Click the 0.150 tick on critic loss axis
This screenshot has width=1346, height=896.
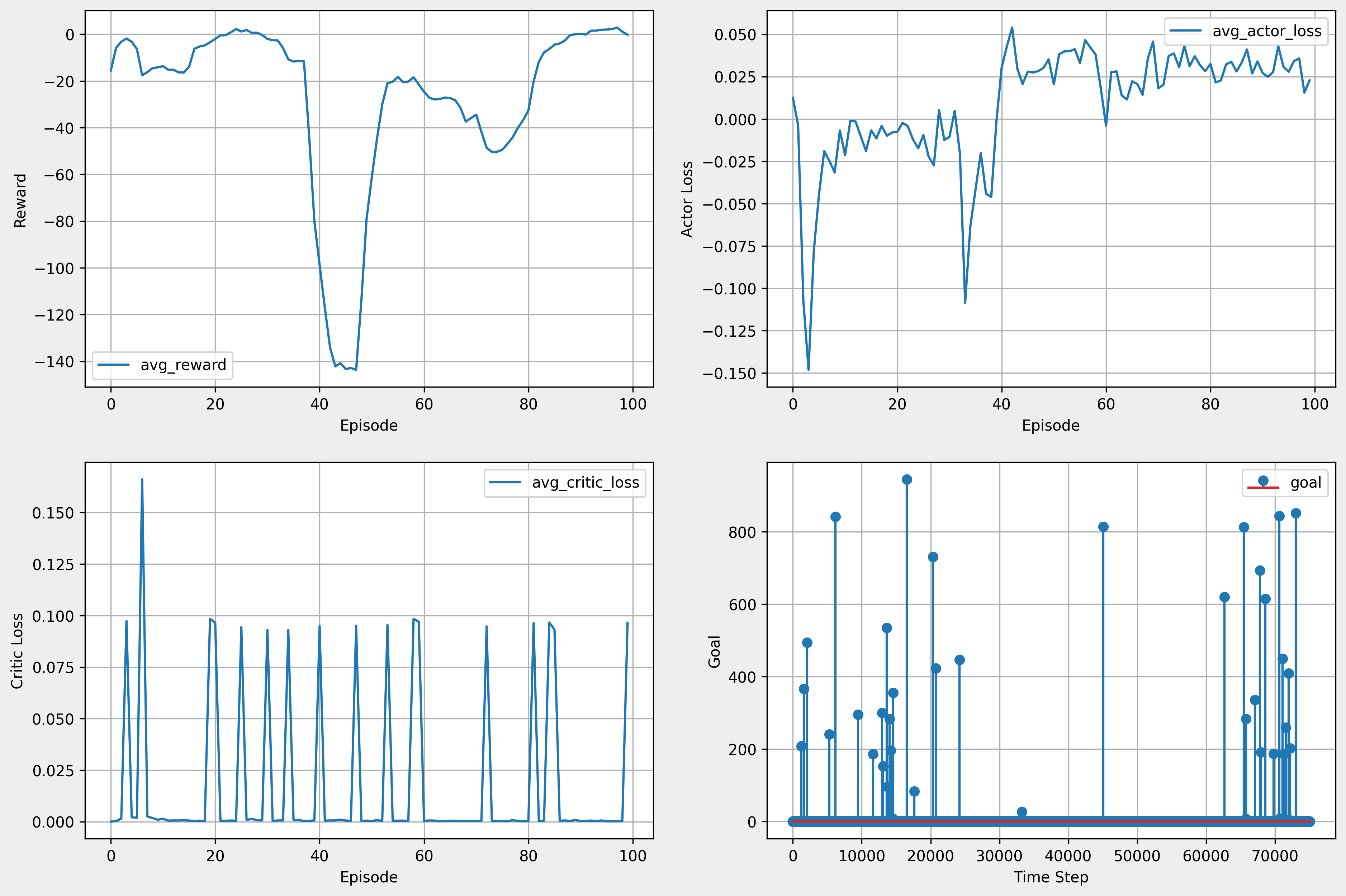(53, 513)
